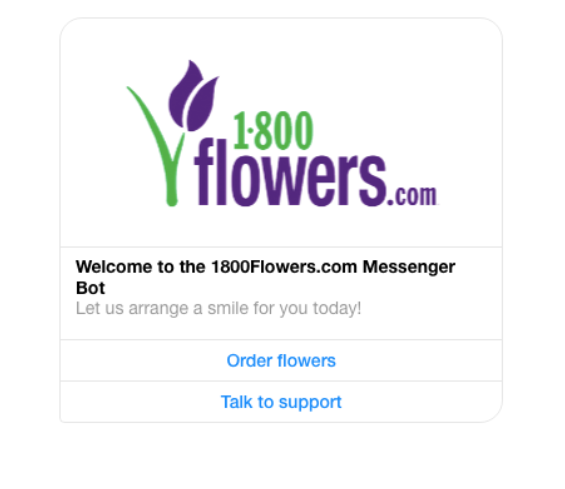Click the 'Let us arrange a smile' subtitle
Screen dimensions: 565x489
[218, 308]
